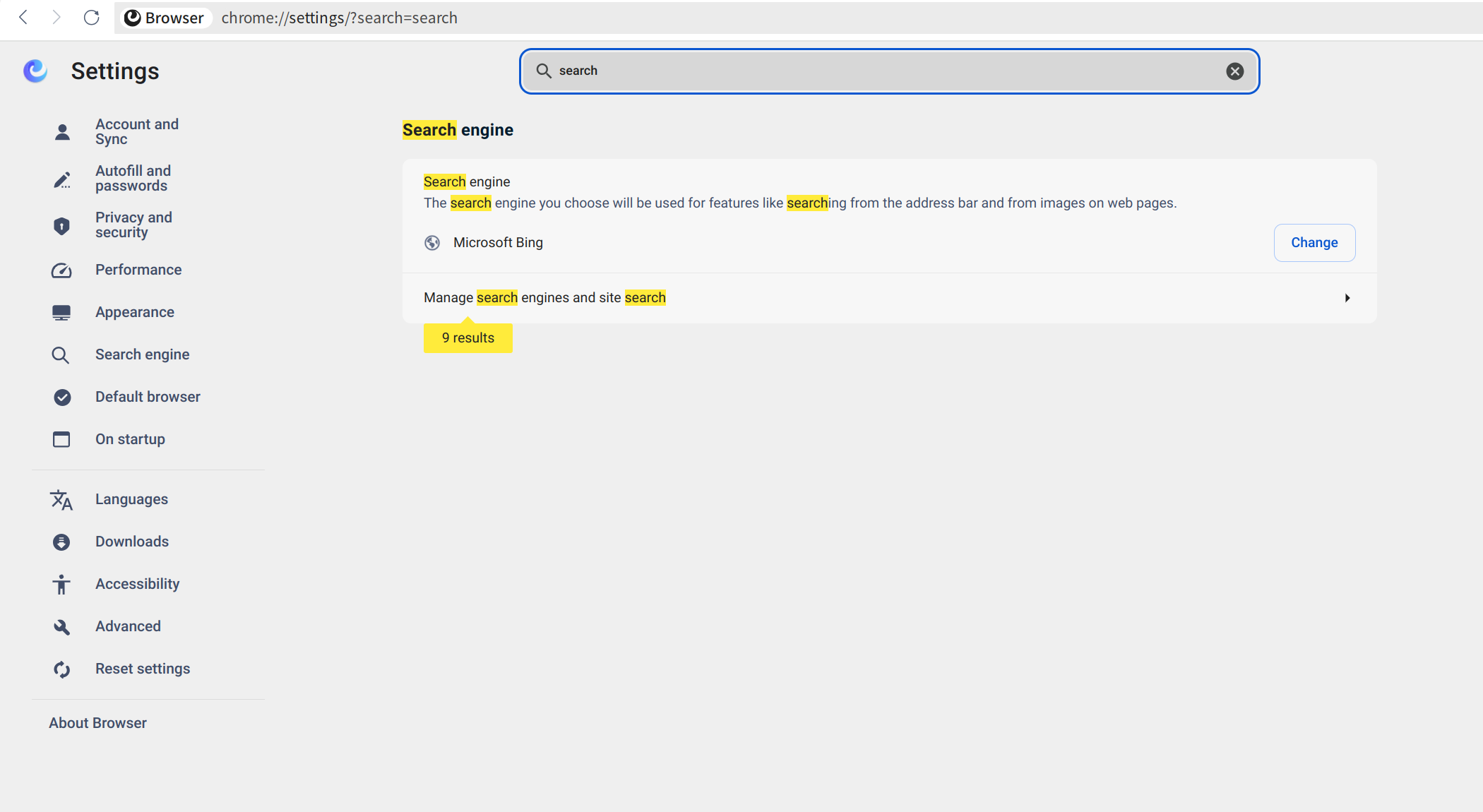The width and height of the screenshot is (1483, 812).
Task: Clear the settings search text
Action: 1235,71
